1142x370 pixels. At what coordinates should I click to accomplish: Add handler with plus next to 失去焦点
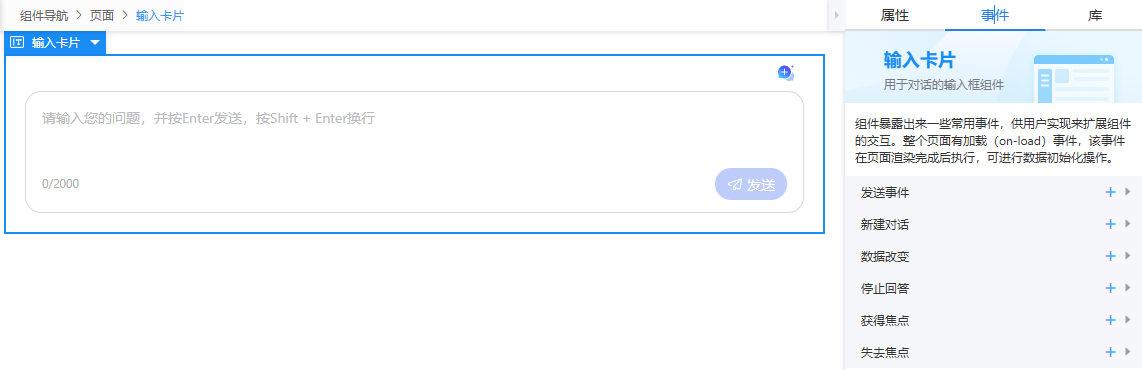coord(1110,353)
